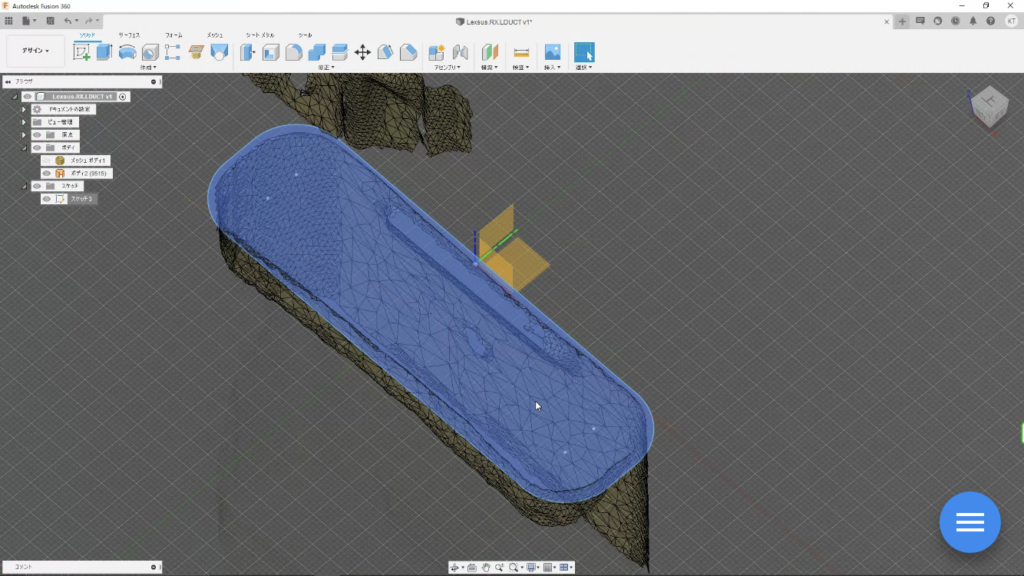Image resolution: width=1024 pixels, height=576 pixels.
Task: Open the Help question mark menu
Action: tap(991, 22)
